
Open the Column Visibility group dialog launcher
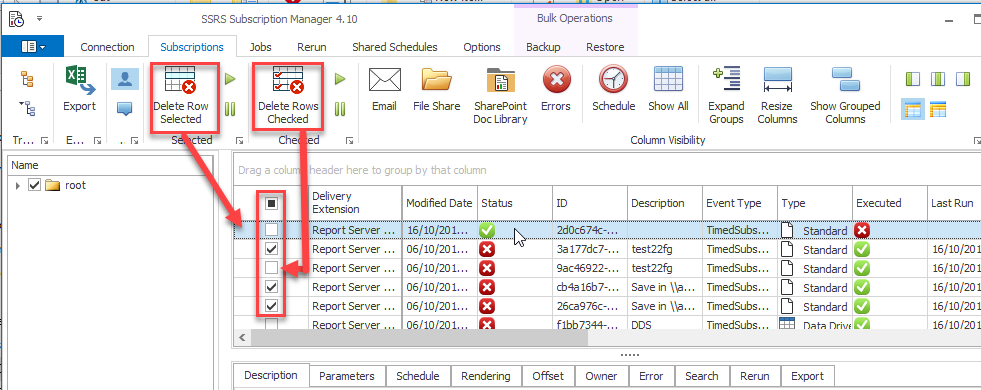[x=977, y=141]
